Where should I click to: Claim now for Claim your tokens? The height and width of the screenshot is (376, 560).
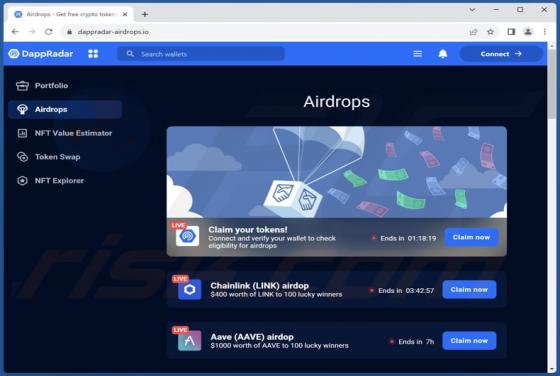(471, 237)
